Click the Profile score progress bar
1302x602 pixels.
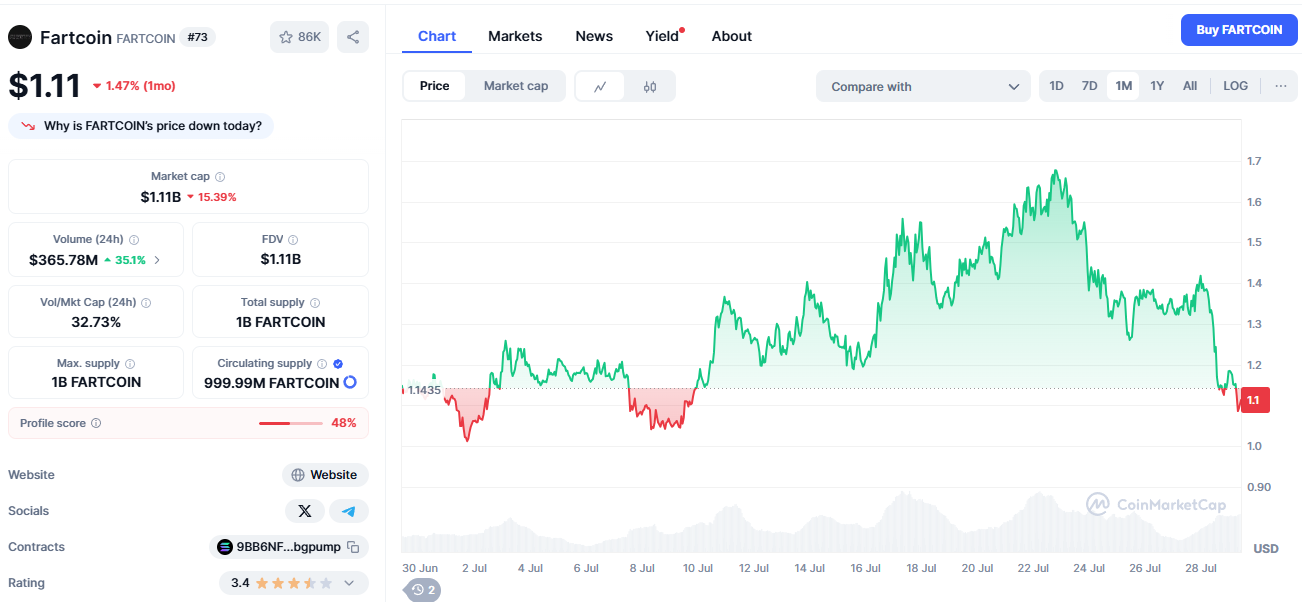(x=291, y=423)
